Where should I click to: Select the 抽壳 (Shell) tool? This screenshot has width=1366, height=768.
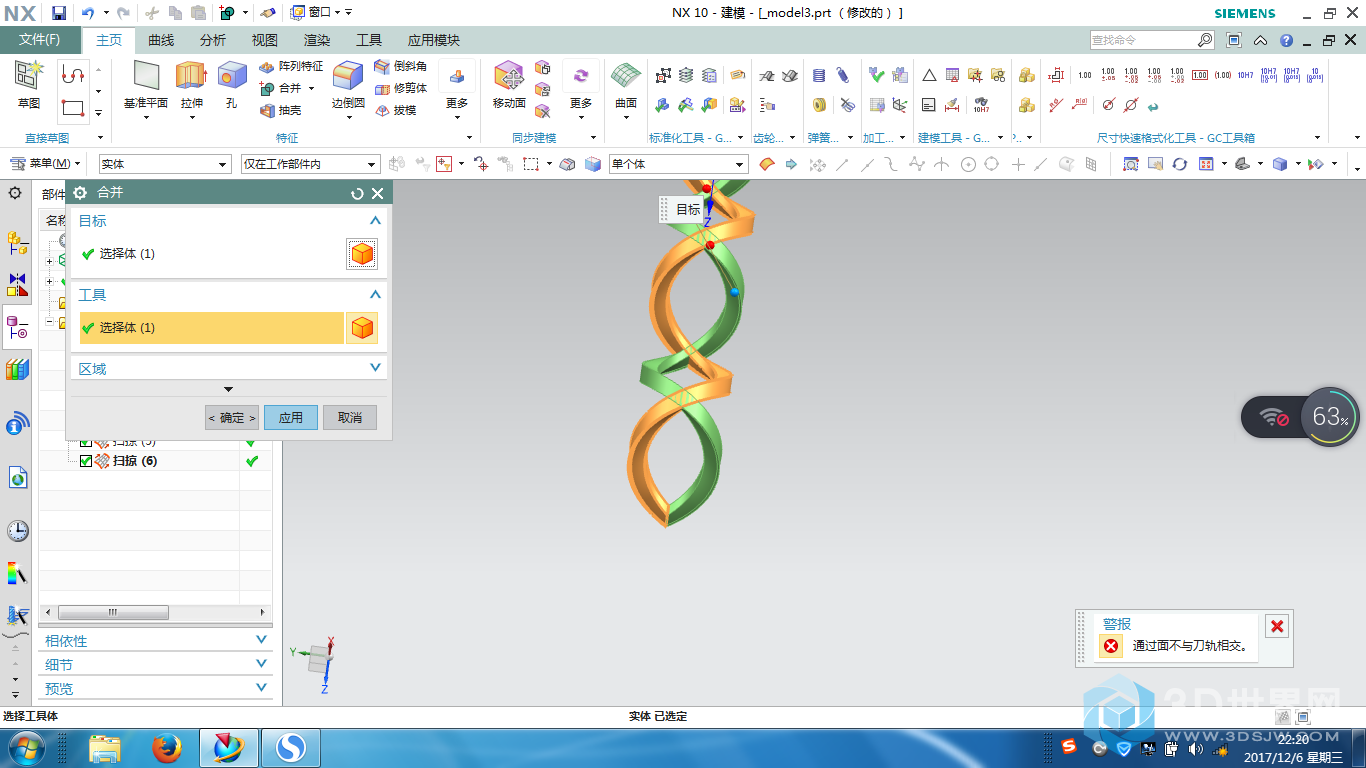[281, 110]
